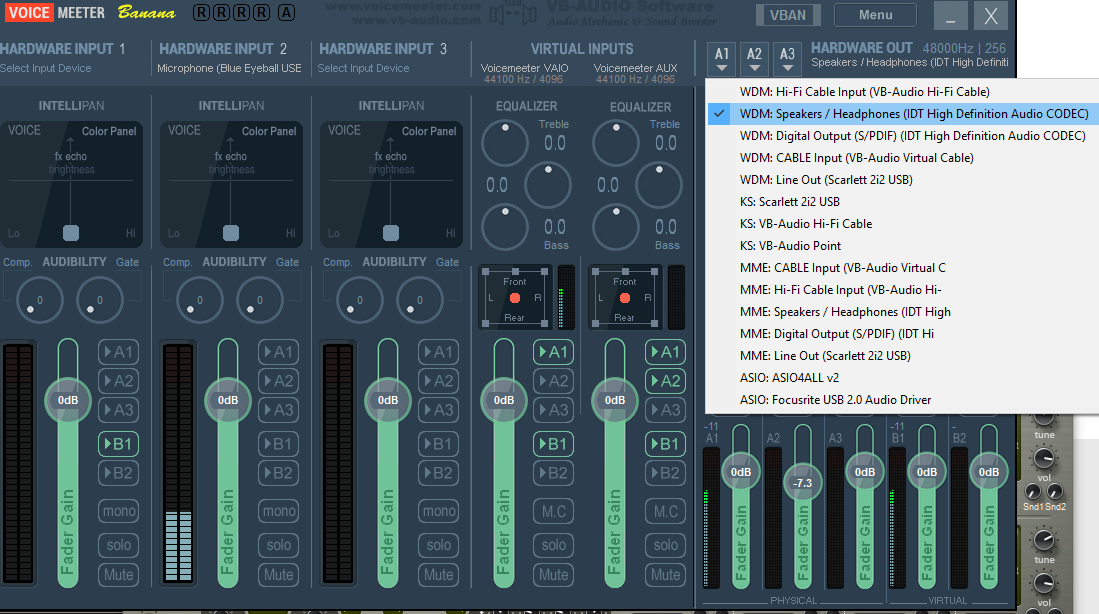Mute the Voicemeeter AUX strip
This screenshot has width=1099, height=614.
[665, 575]
